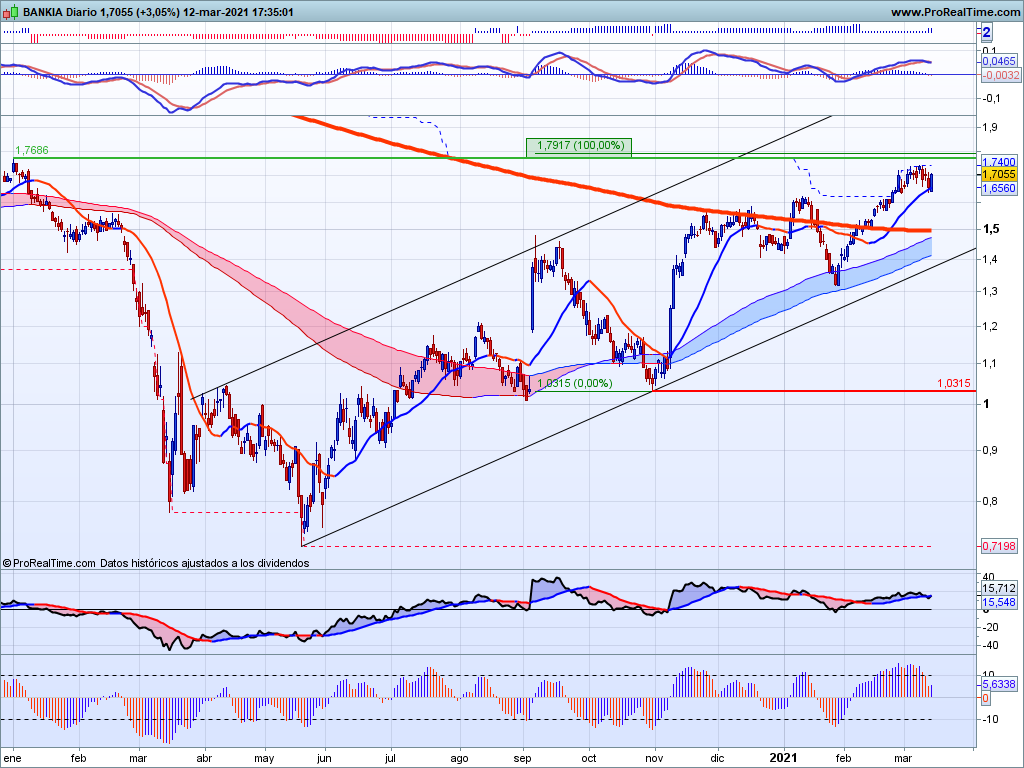
Task: Click the 'sep' month on time axis
Action: 522,758
